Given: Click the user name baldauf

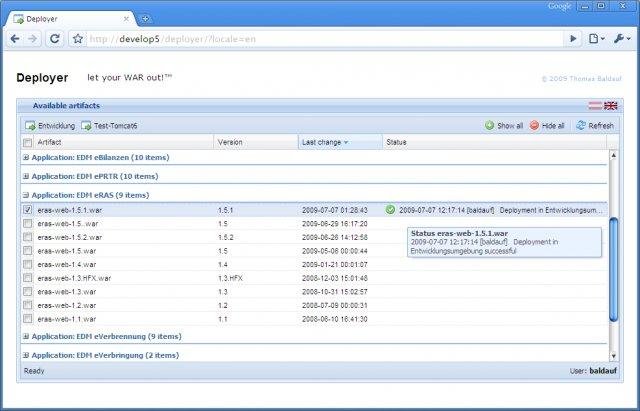Looking at the screenshot, I should click(603, 371).
